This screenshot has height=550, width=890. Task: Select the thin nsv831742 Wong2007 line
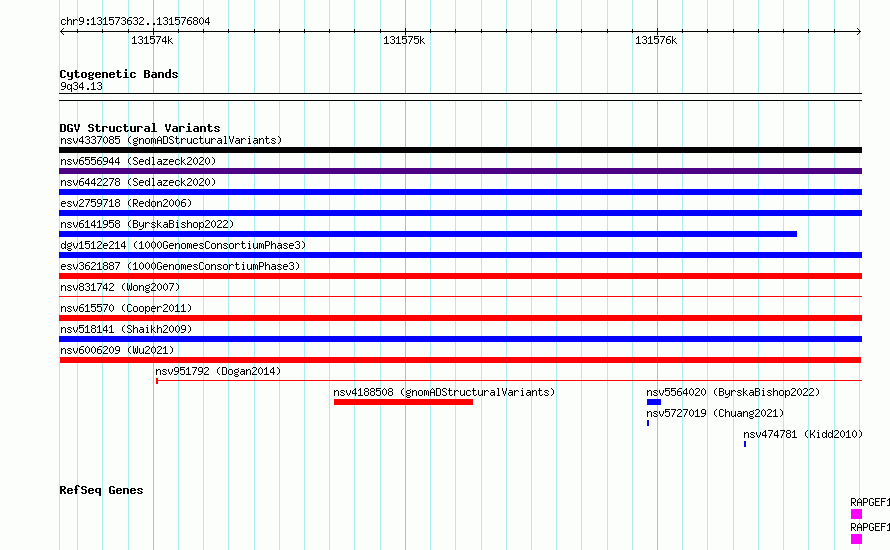pyautogui.click(x=460, y=296)
